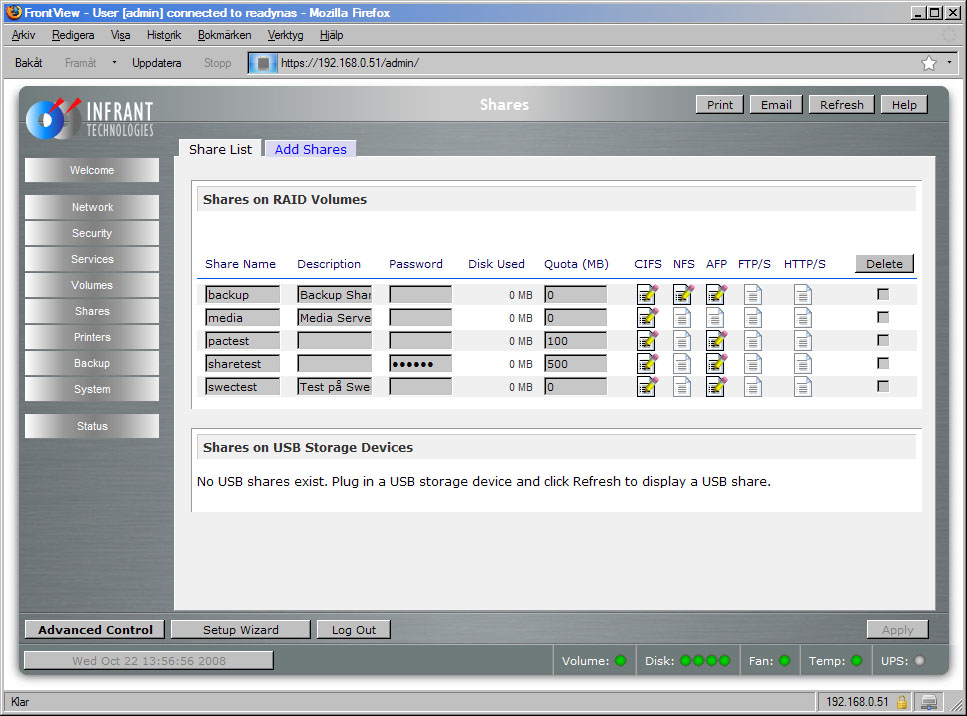This screenshot has width=967, height=716.
Task: Open the Volumes section in sidebar
Action: pyautogui.click(x=92, y=285)
